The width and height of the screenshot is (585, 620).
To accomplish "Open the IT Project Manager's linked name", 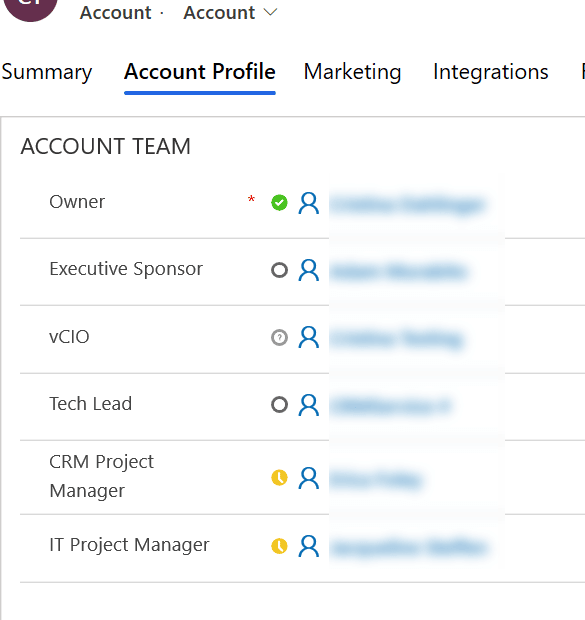I will 408,548.
